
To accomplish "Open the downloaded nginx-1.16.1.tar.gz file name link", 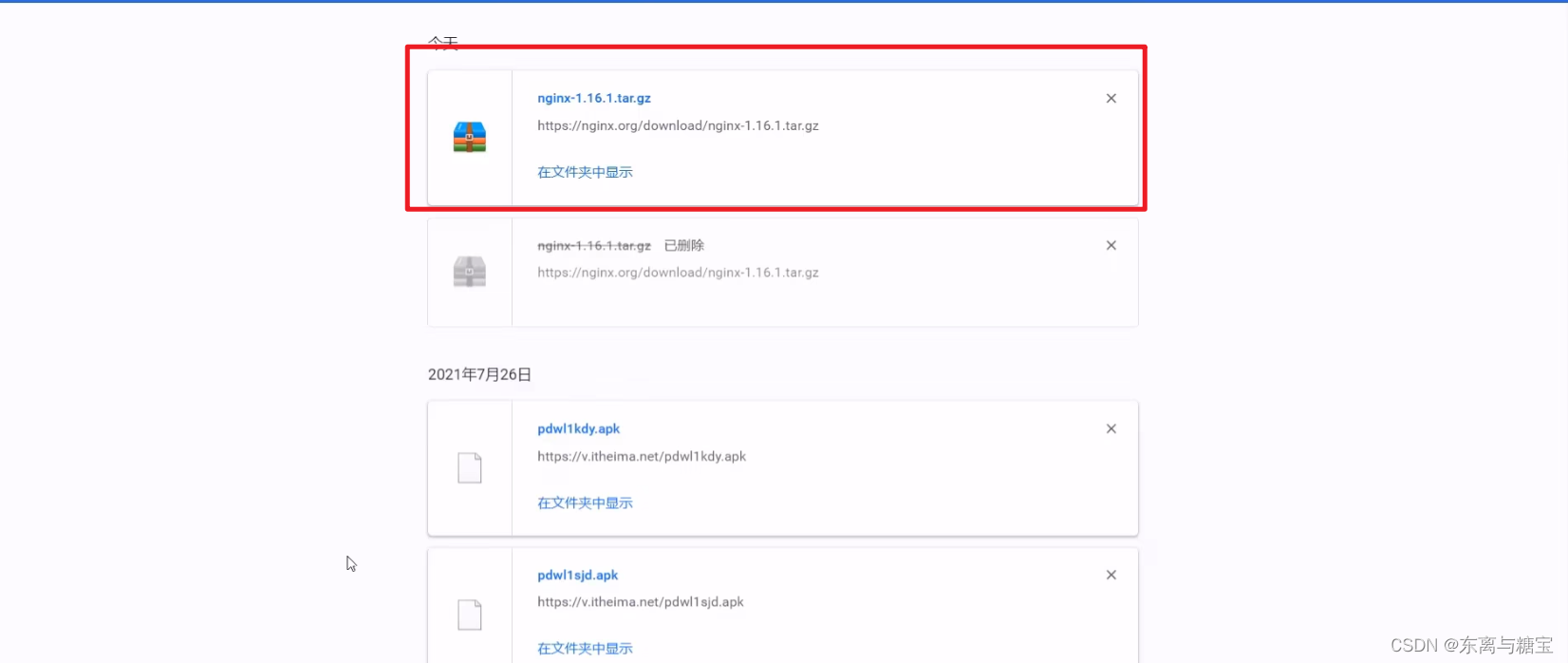I will coord(593,99).
